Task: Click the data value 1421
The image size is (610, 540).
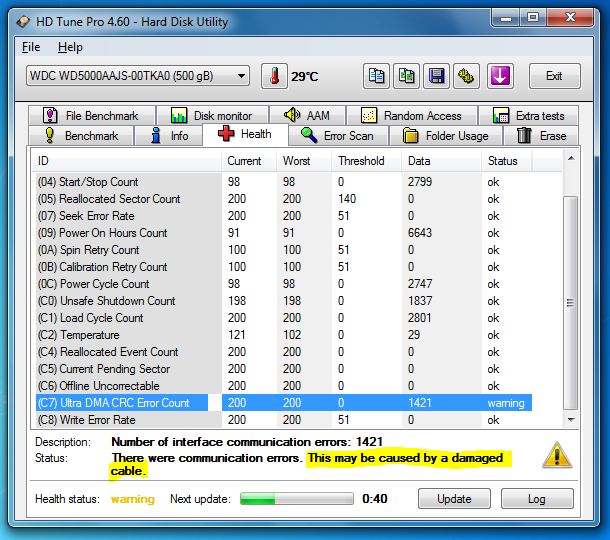Action: [420, 403]
